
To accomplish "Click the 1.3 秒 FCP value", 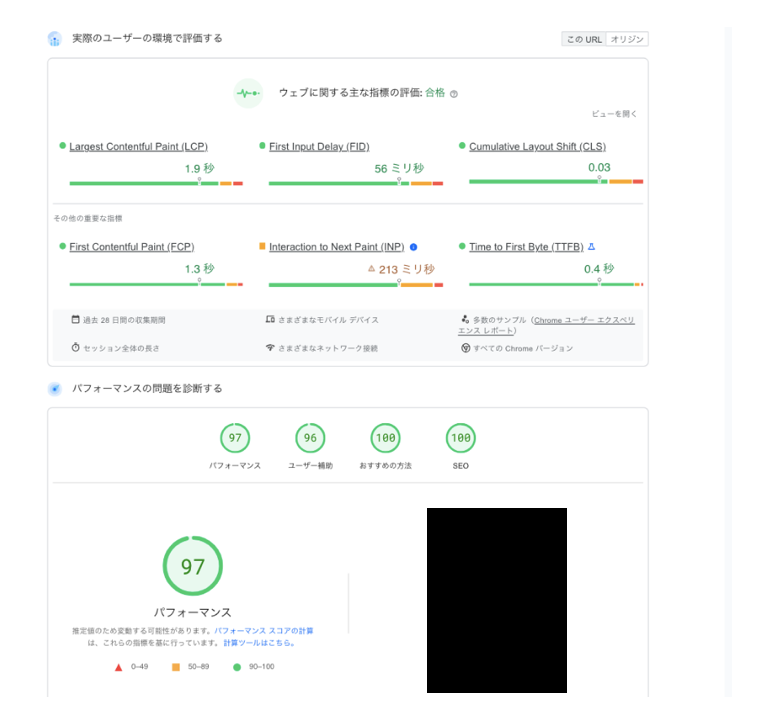I will point(199,269).
